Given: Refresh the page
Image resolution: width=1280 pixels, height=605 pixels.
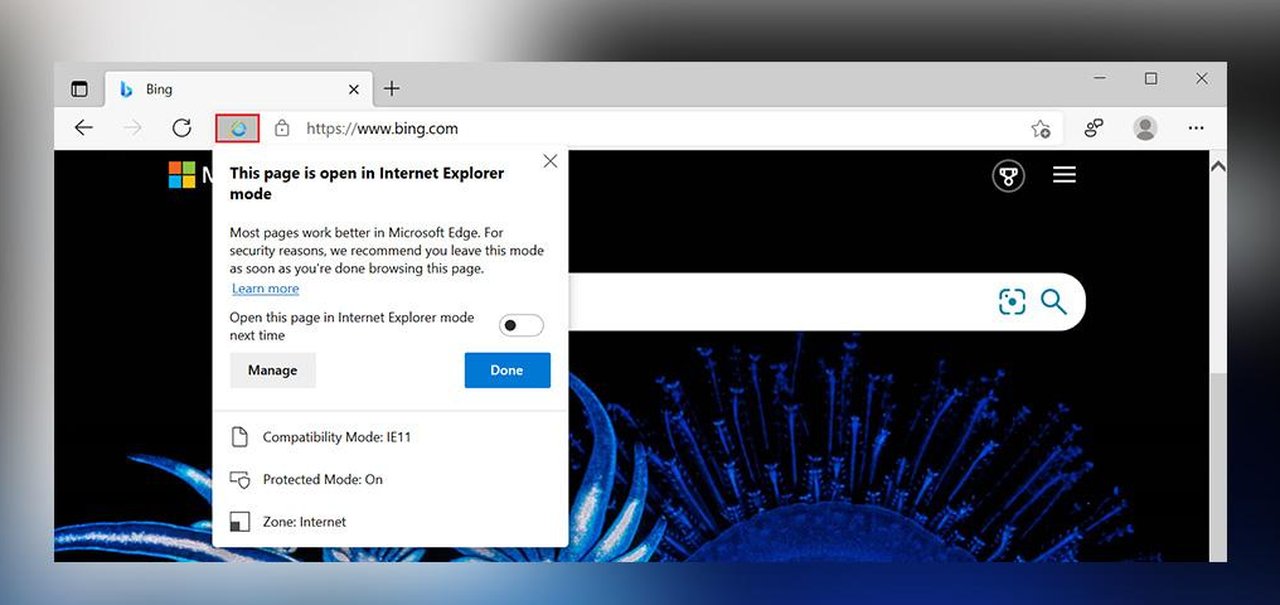Looking at the screenshot, I should pos(181,128).
